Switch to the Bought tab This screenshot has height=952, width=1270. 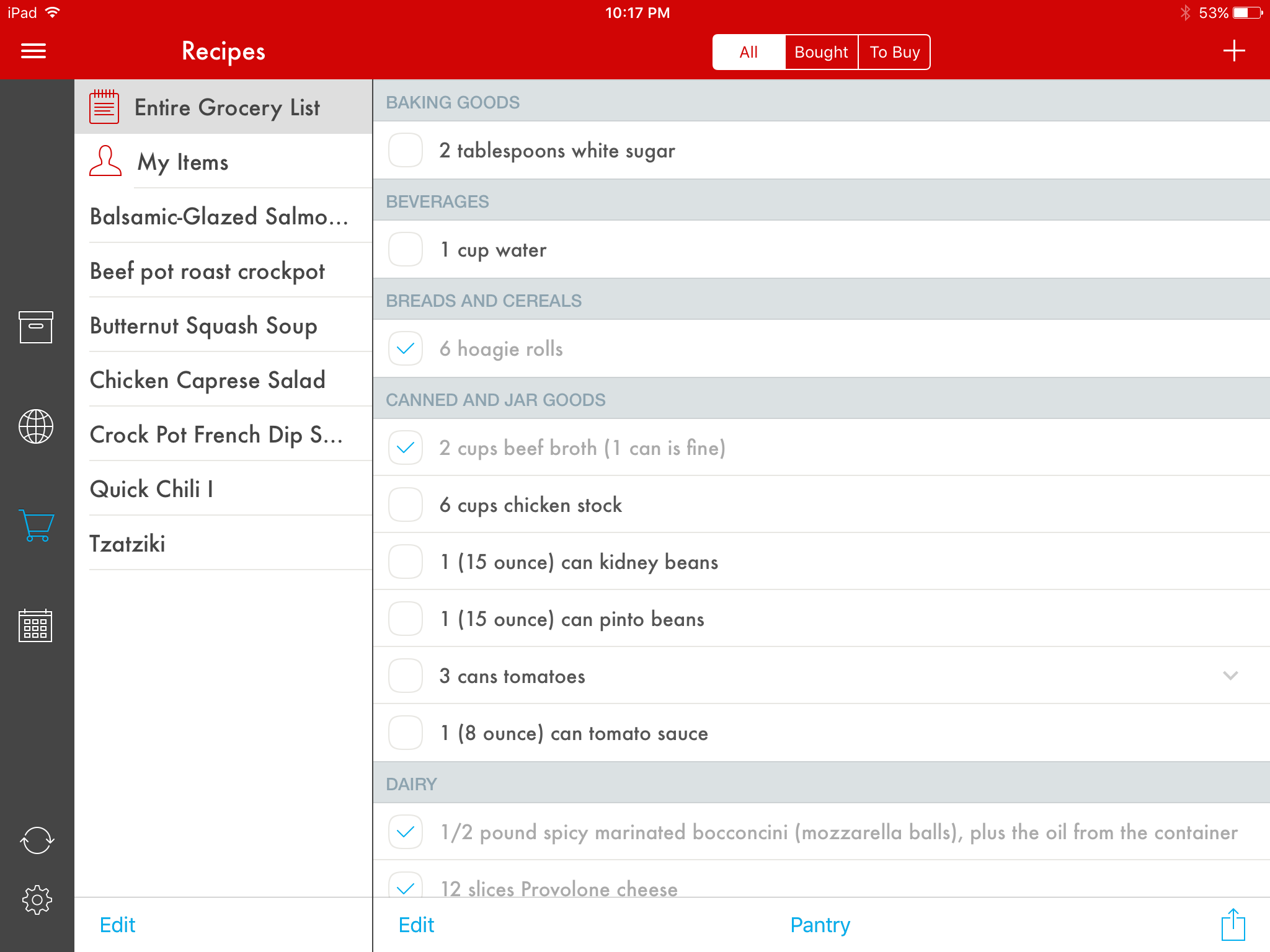tap(821, 52)
